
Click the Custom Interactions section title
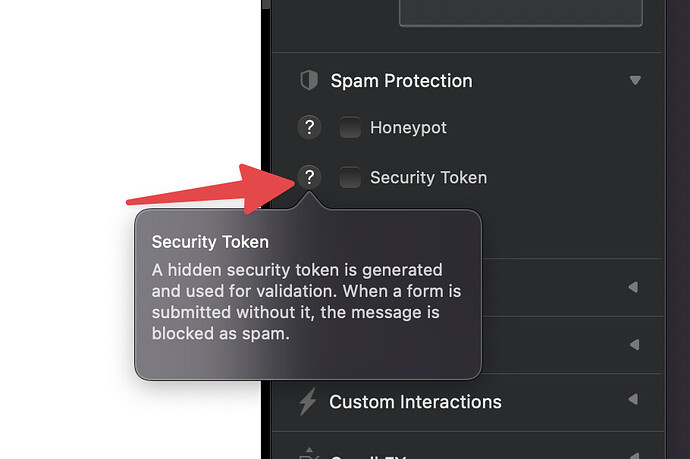415,402
